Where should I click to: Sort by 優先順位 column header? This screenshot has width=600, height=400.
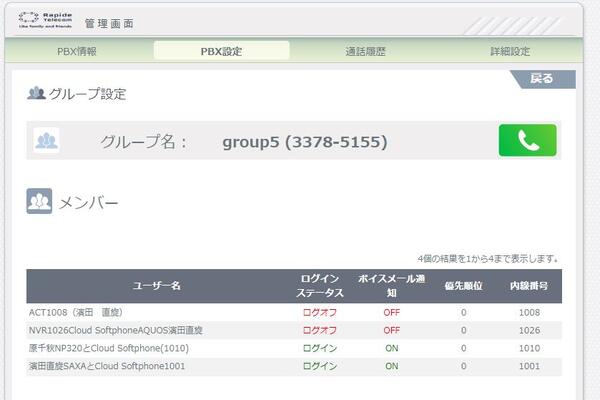tap(463, 286)
